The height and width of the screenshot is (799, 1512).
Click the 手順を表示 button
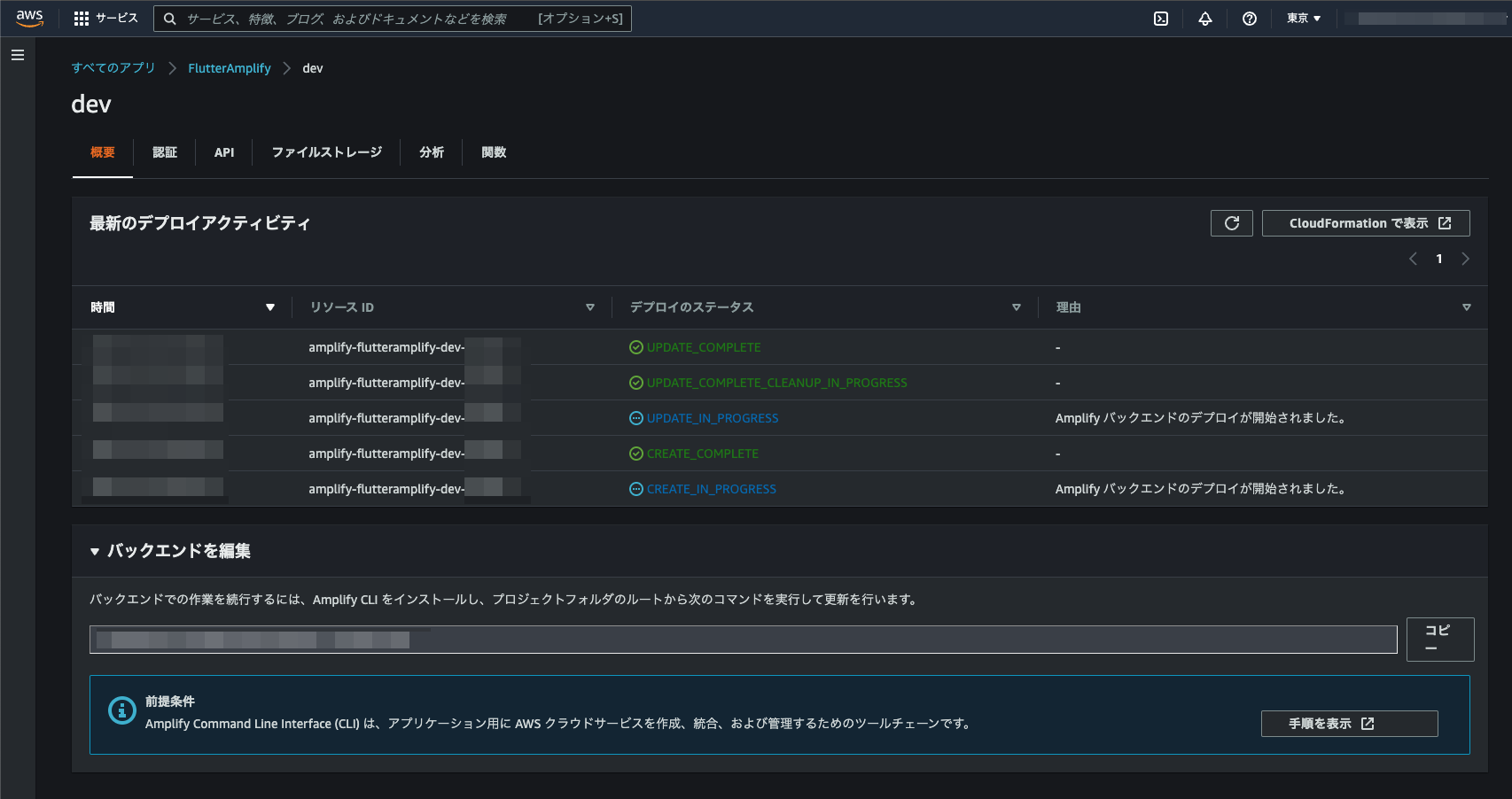[1349, 724]
